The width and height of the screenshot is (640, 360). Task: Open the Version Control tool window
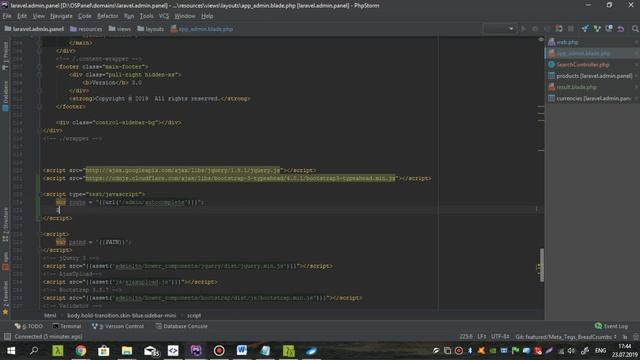point(118,326)
